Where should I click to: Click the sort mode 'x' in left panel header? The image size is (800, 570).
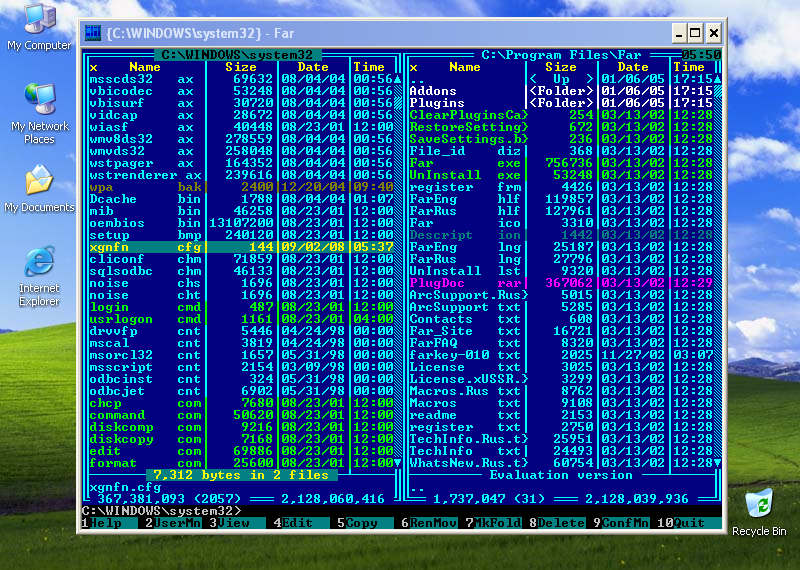[x=93, y=67]
